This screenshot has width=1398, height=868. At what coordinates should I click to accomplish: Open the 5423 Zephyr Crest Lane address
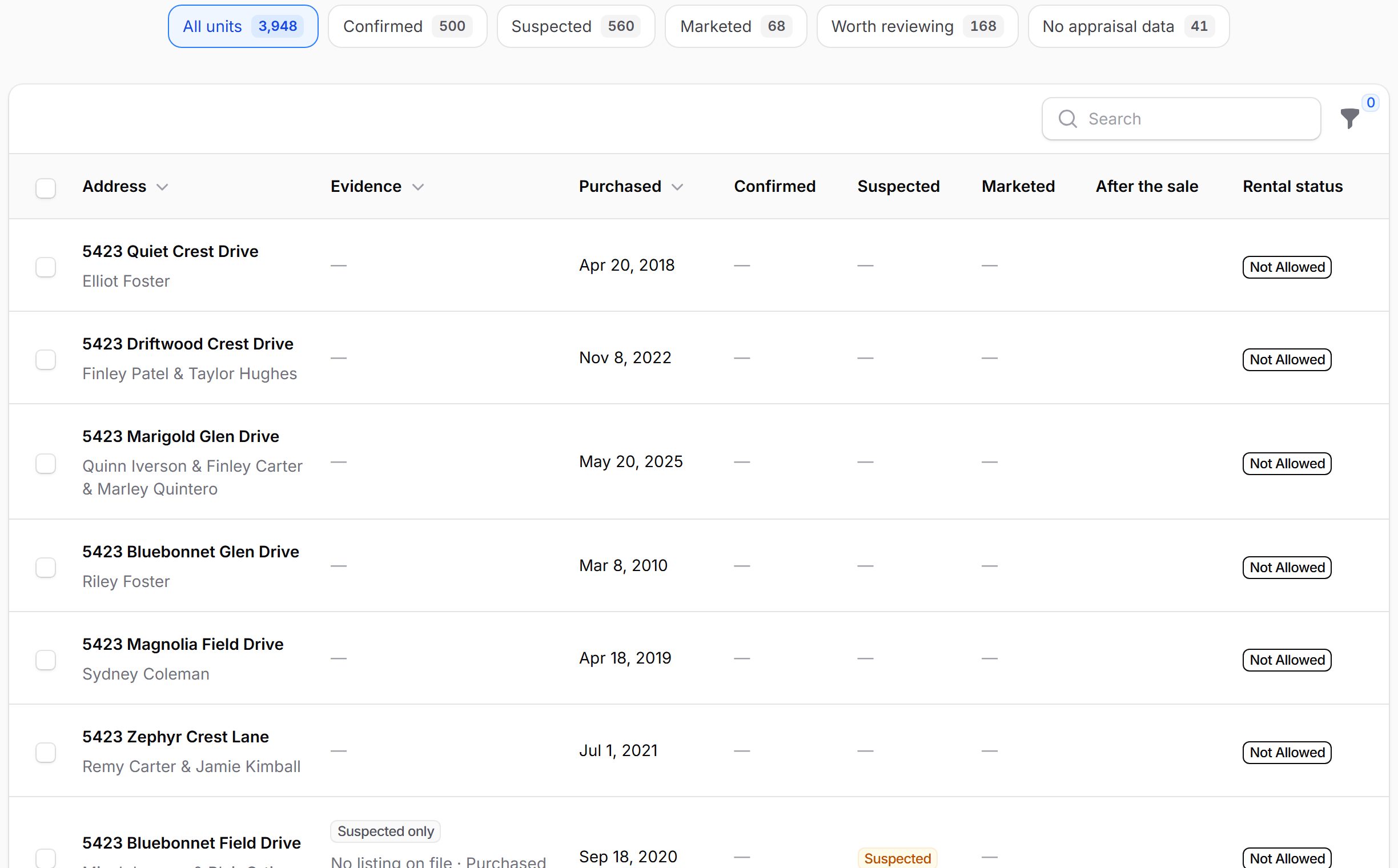pos(176,737)
